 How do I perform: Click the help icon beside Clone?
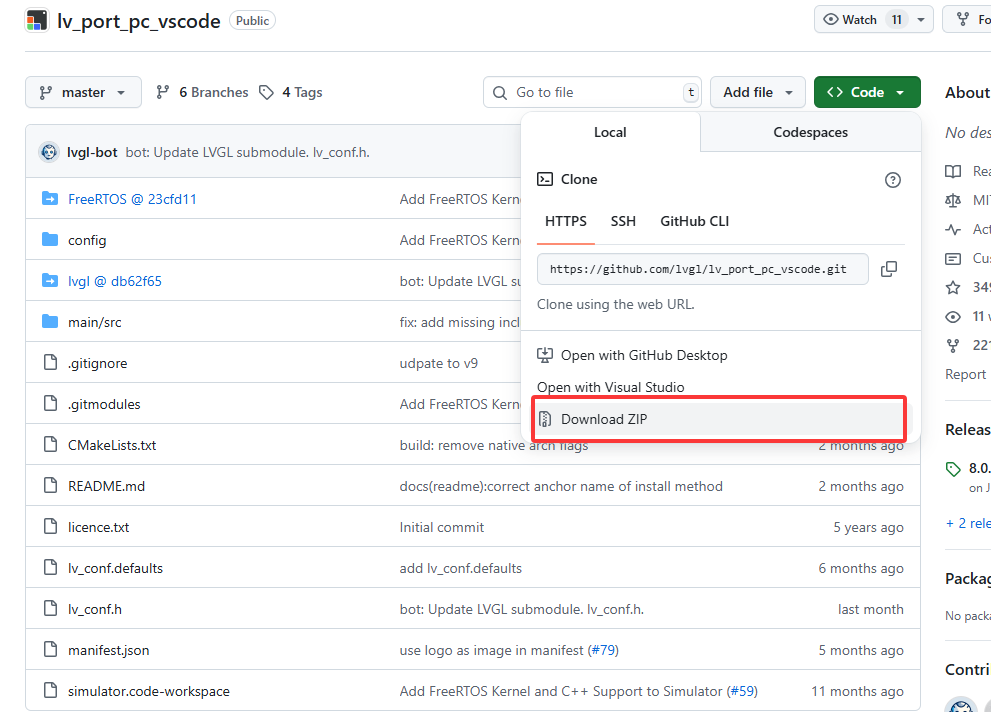tap(893, 180)
